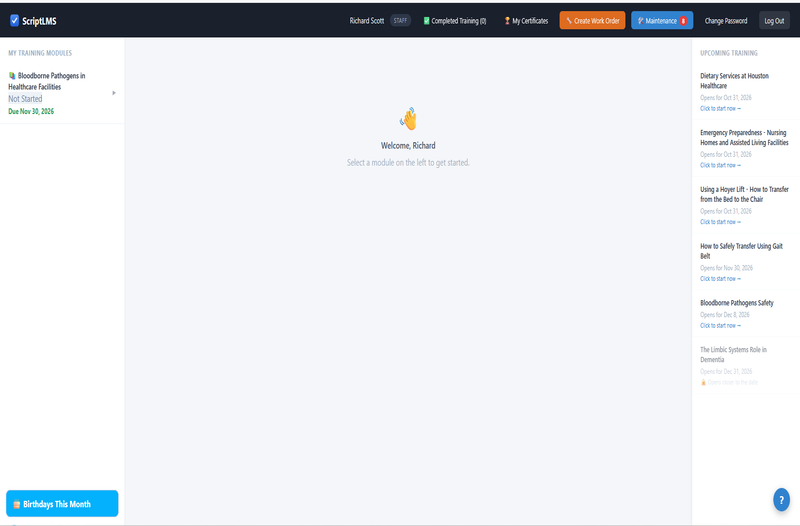Open the Maintenance button
Screen dimensions: 800x526
[662, 20]
